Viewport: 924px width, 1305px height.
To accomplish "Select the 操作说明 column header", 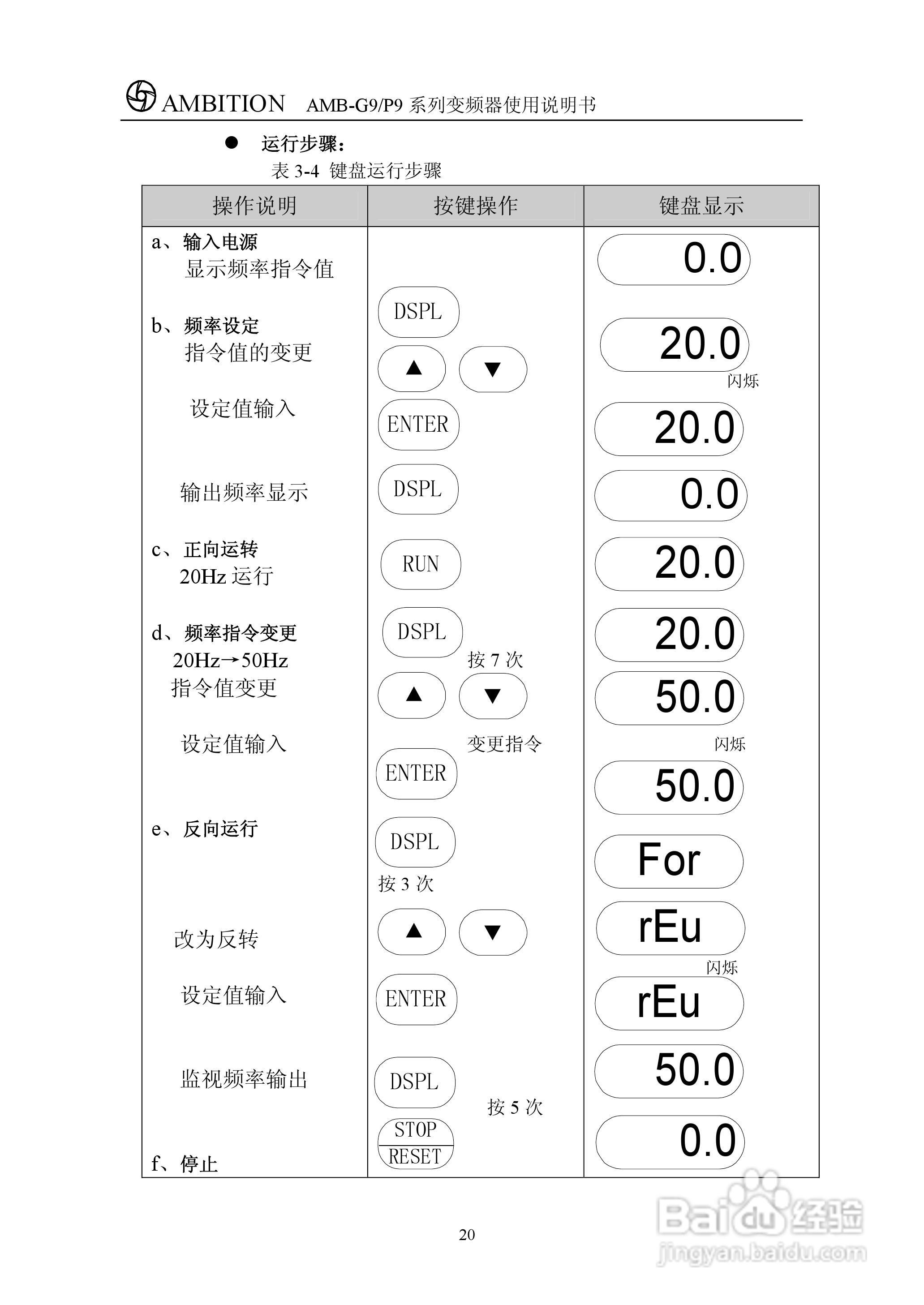I will point(254,206).
